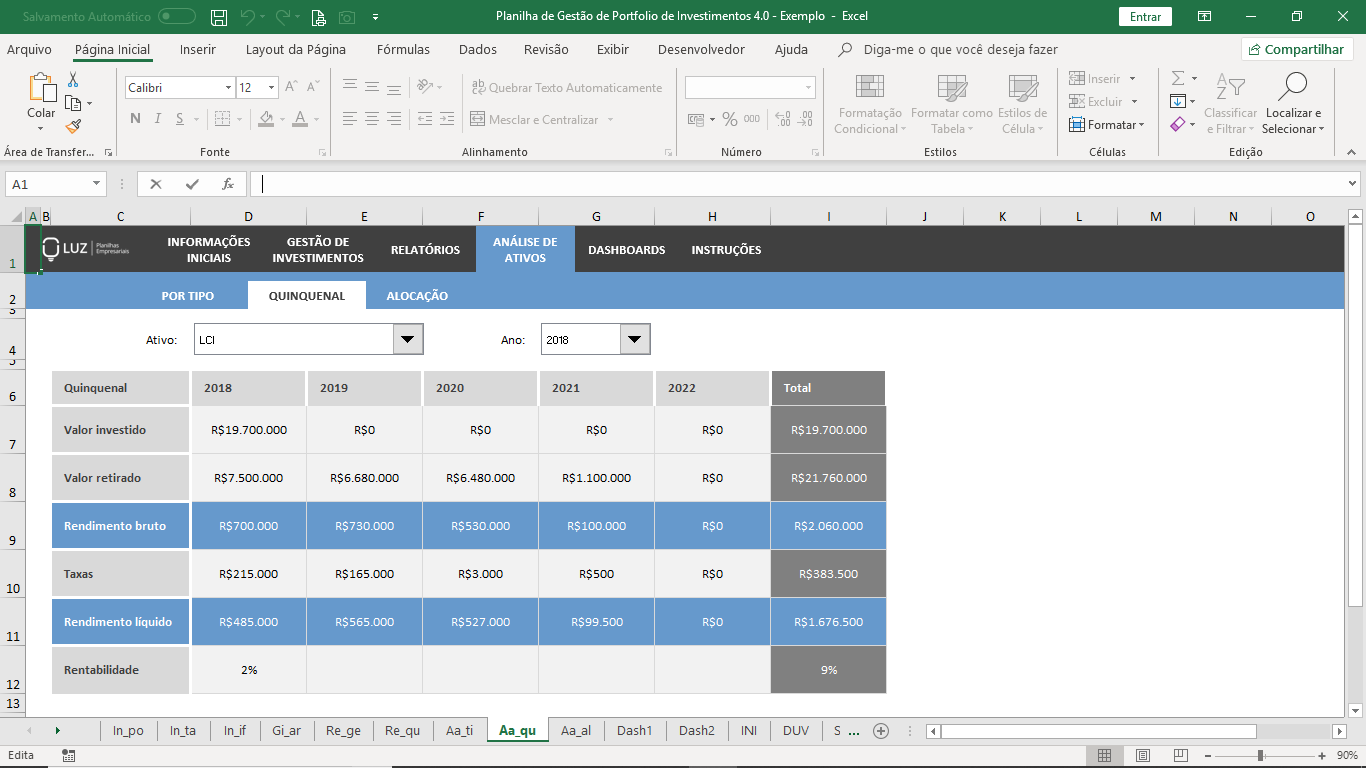Click the insert function fx icon
1366x768 pixels.
click(228, 184)
